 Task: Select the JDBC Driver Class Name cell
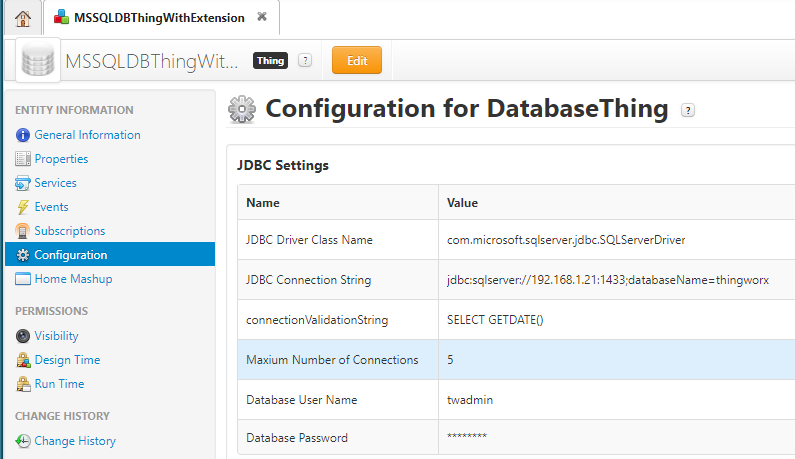coord(338,239)
